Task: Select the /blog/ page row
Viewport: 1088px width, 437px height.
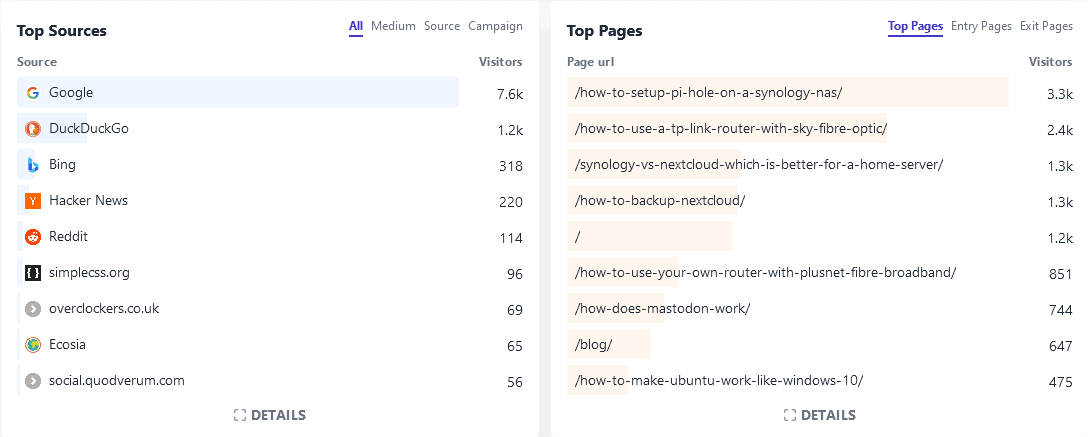Action: click(x=594, y=345)
